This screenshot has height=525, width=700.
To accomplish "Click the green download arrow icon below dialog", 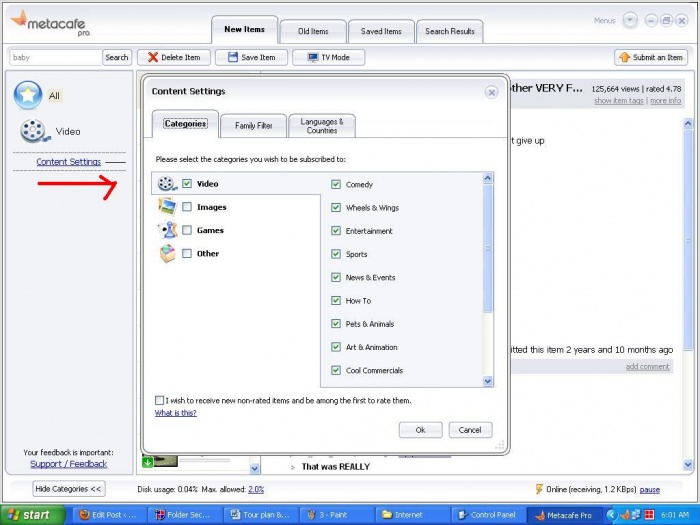I will click(x=147, y=462).
